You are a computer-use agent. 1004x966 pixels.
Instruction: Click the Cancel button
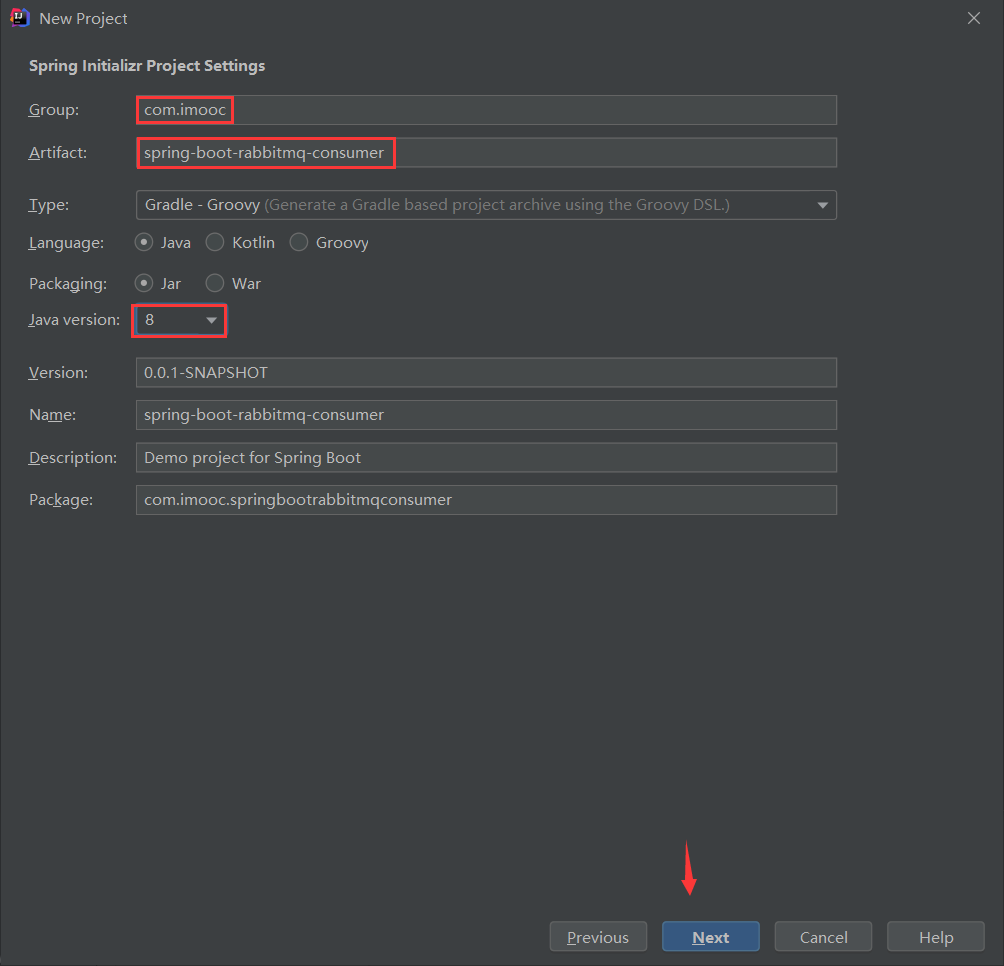823,937
